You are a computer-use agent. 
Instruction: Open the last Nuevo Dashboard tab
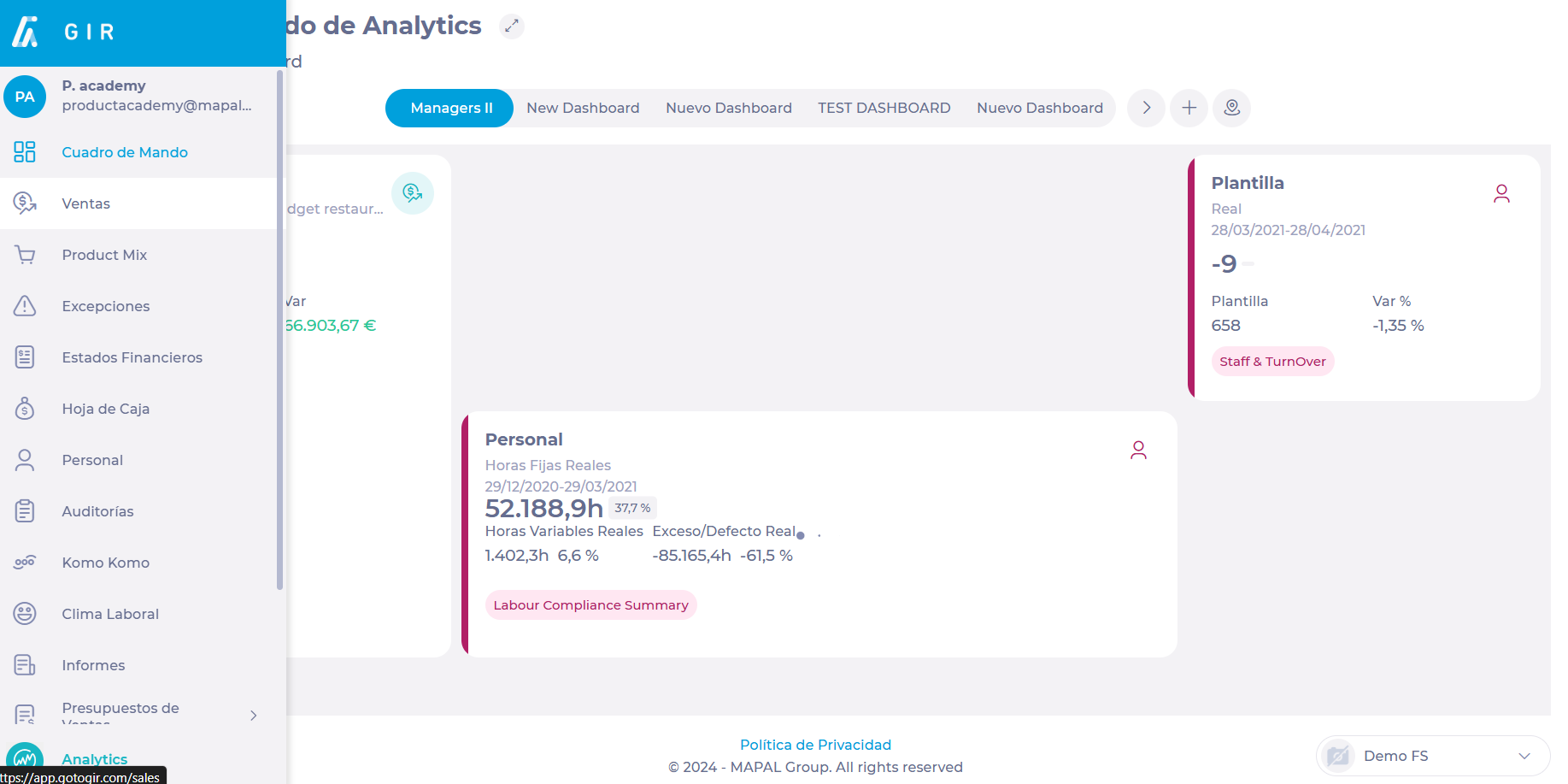[x=1040, y=108]
